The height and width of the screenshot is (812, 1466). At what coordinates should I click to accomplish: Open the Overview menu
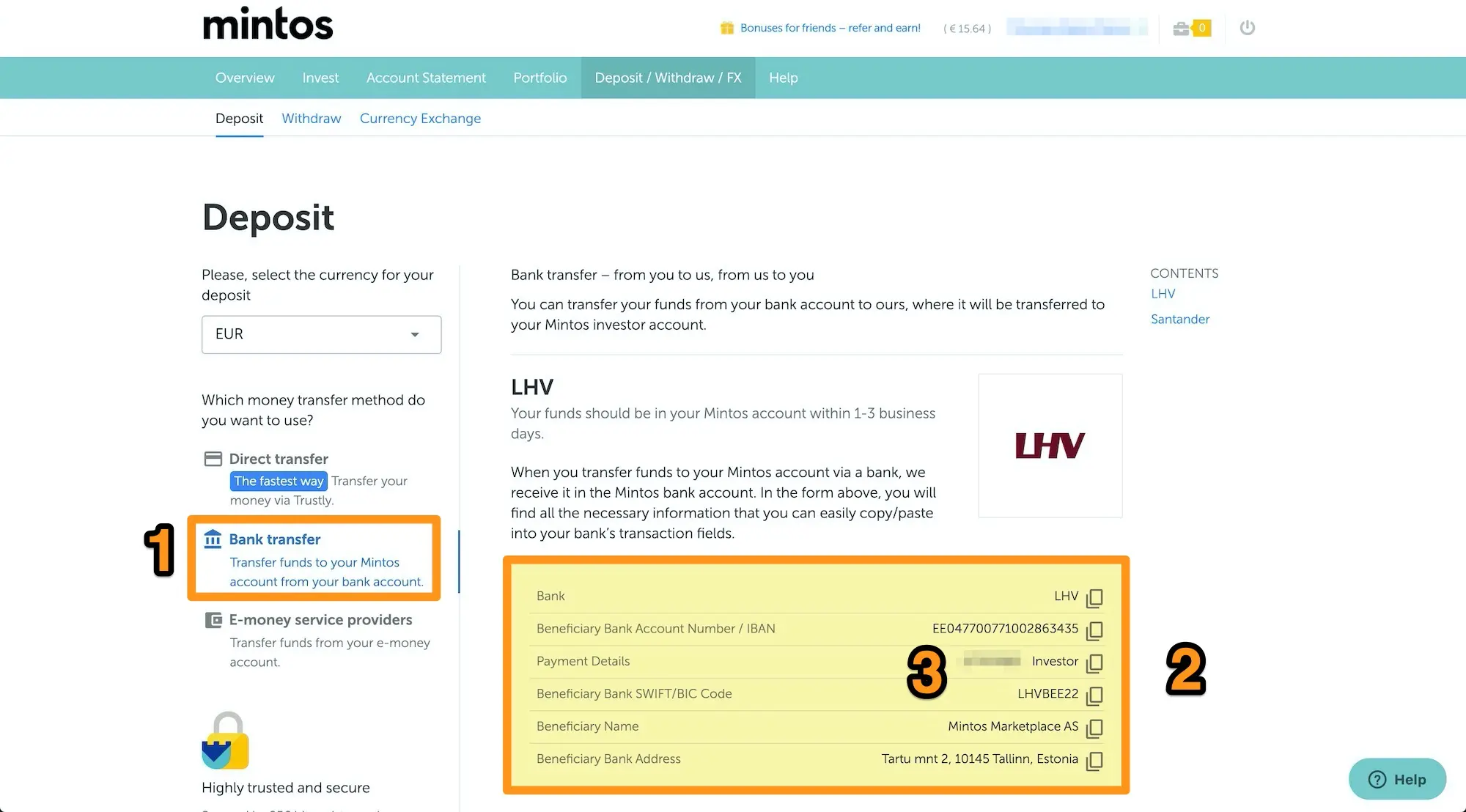245,78
